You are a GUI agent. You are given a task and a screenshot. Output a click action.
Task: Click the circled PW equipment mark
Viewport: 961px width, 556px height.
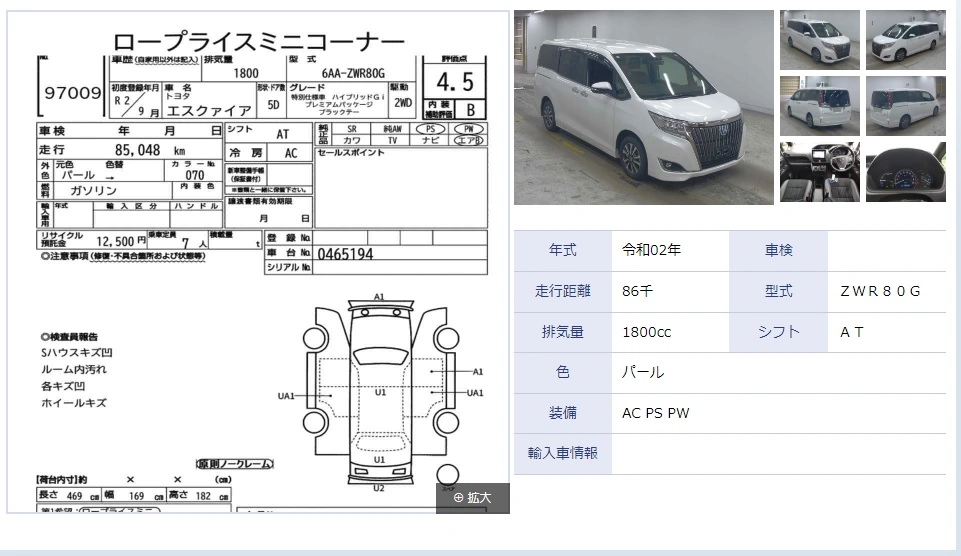click(469, 129)
